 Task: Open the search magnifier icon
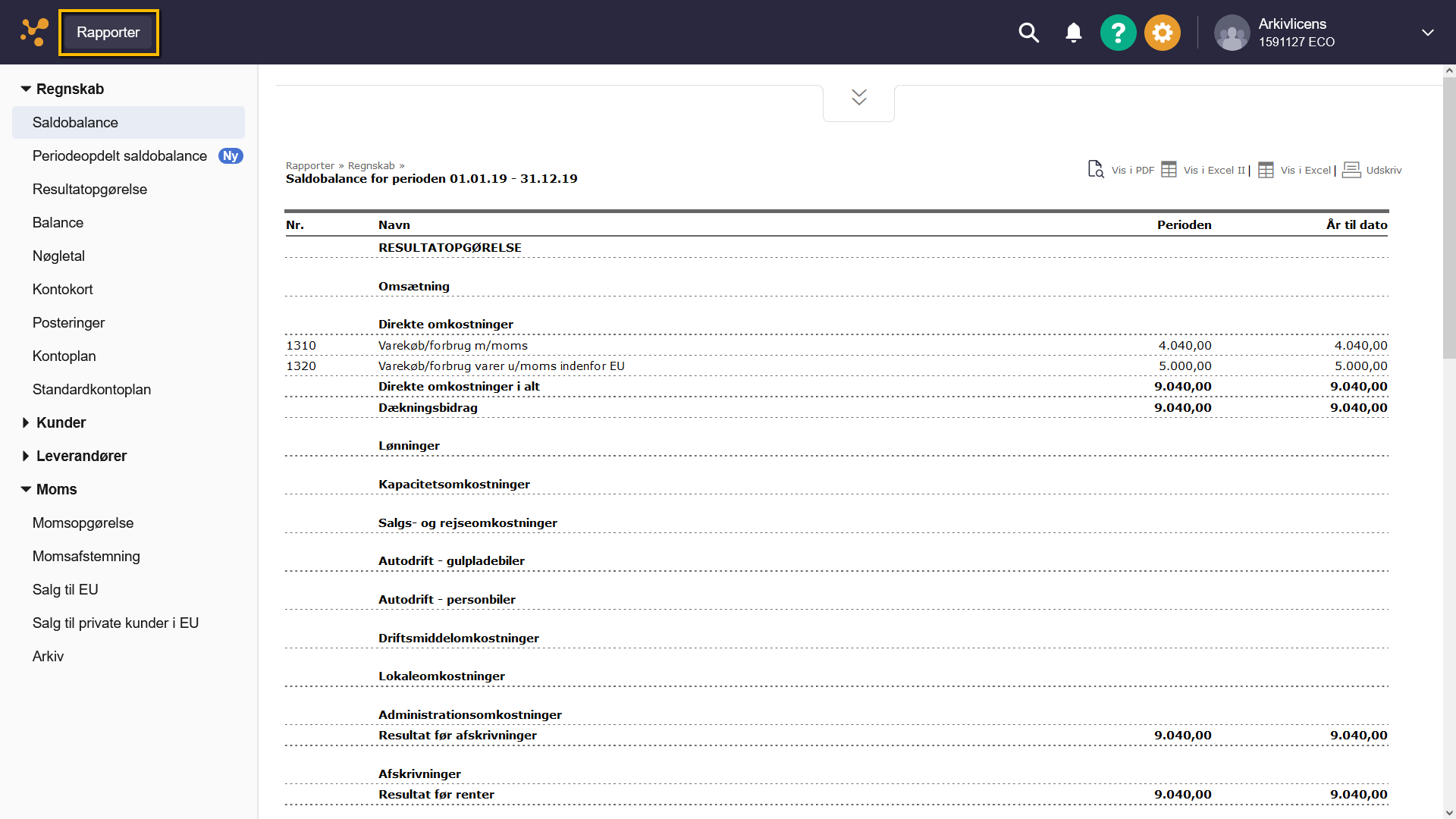pos(1028,33)
